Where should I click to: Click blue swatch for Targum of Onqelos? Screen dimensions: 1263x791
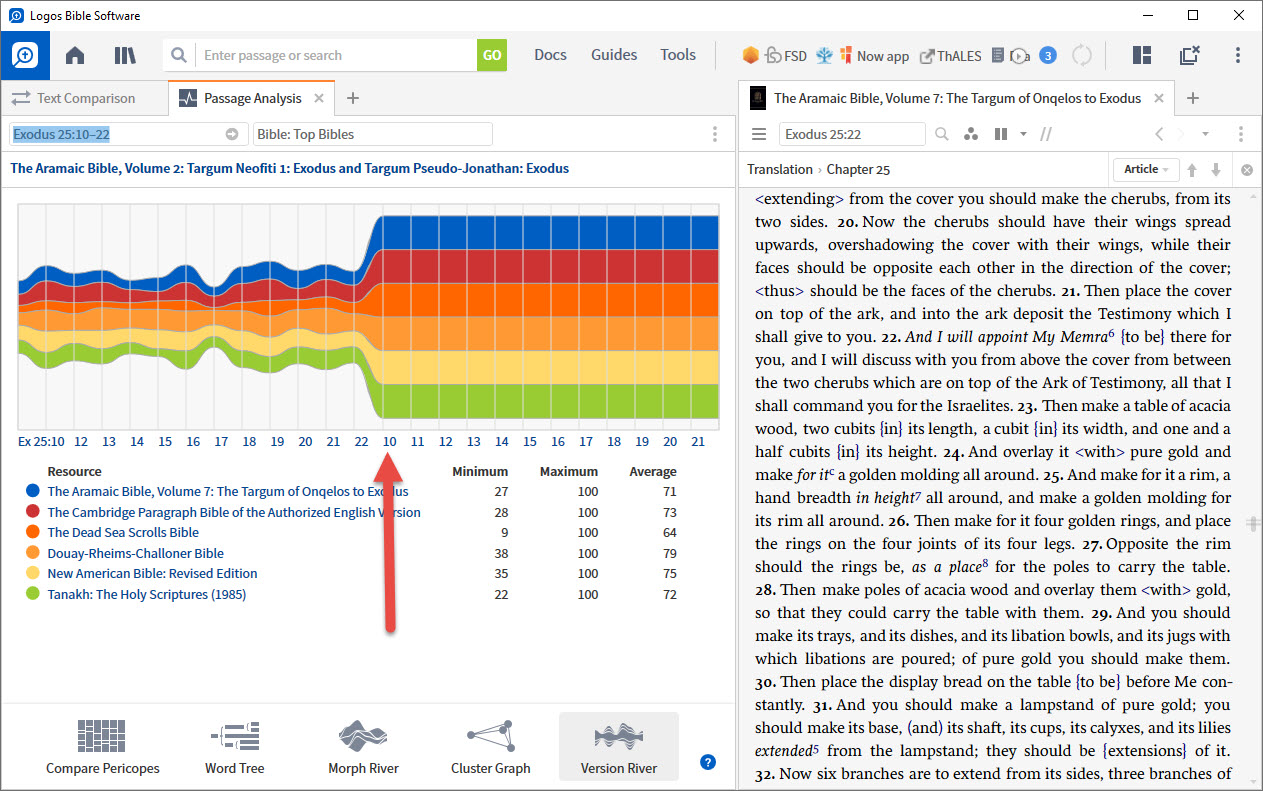pyautogui.click(x=33, y=491)
